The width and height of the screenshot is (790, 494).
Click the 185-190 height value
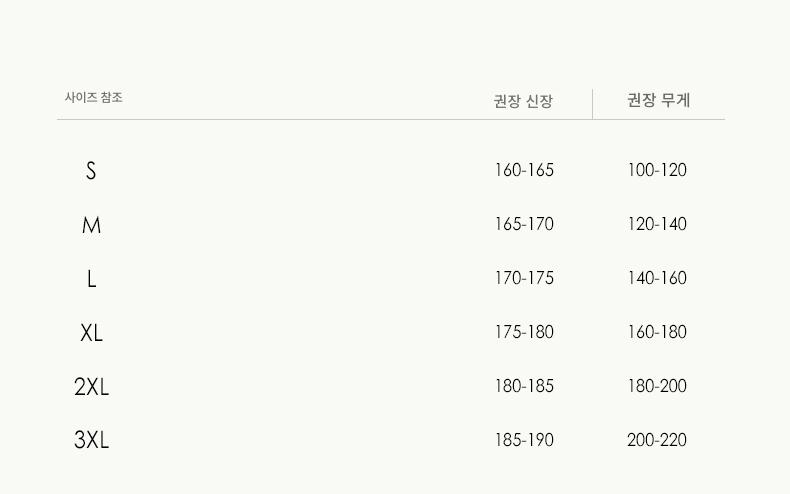524,440
